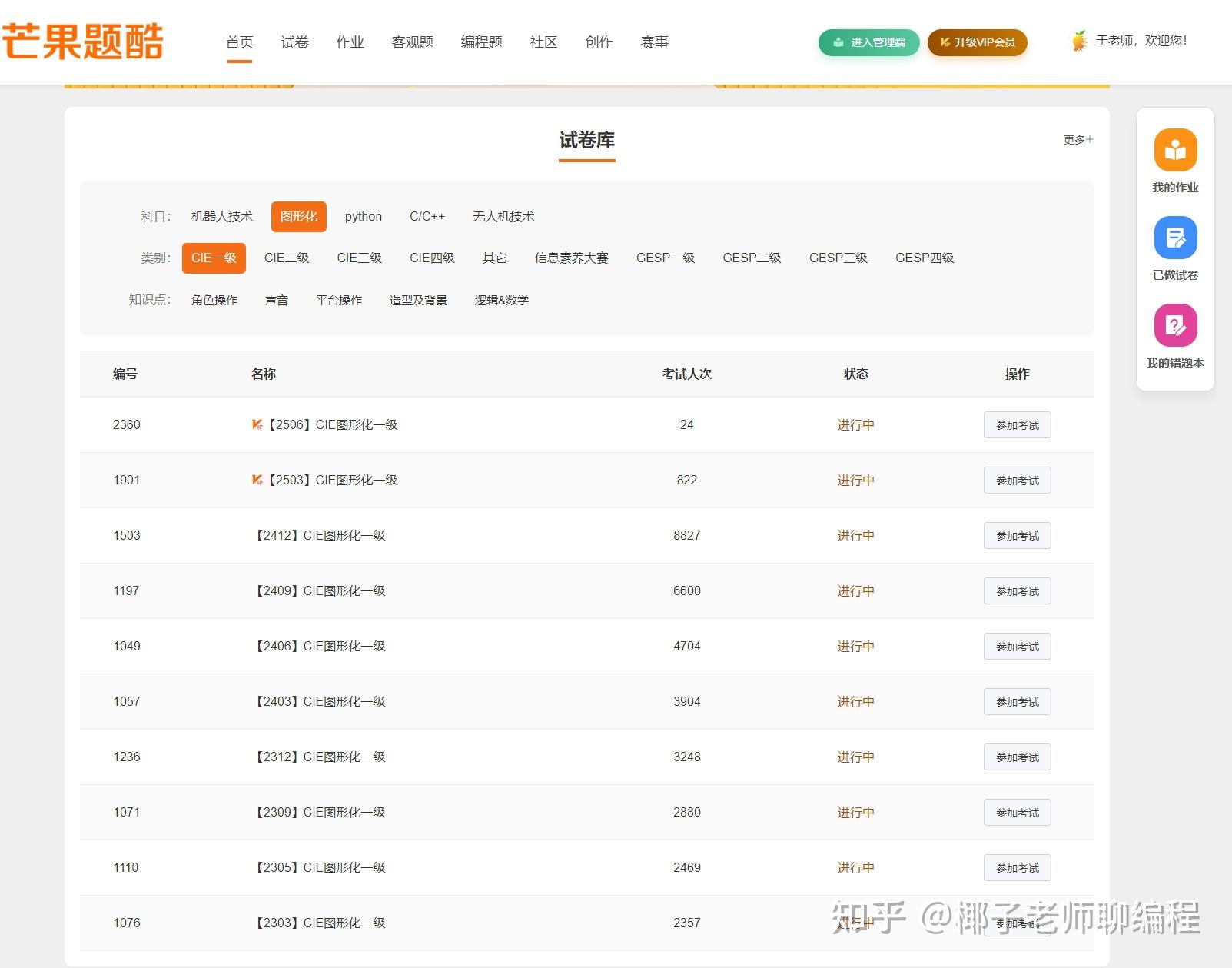Screen dimensions: 1232x968
Task: Open the 社区 menu item
Action: pos(543,42)
